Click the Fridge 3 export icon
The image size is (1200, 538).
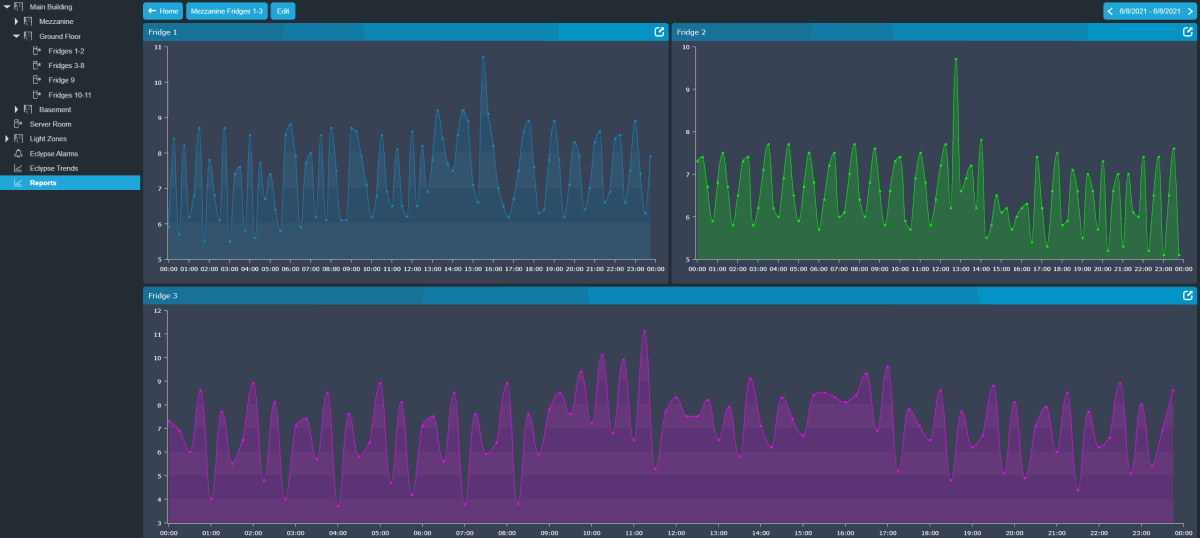coord(1188,296)
